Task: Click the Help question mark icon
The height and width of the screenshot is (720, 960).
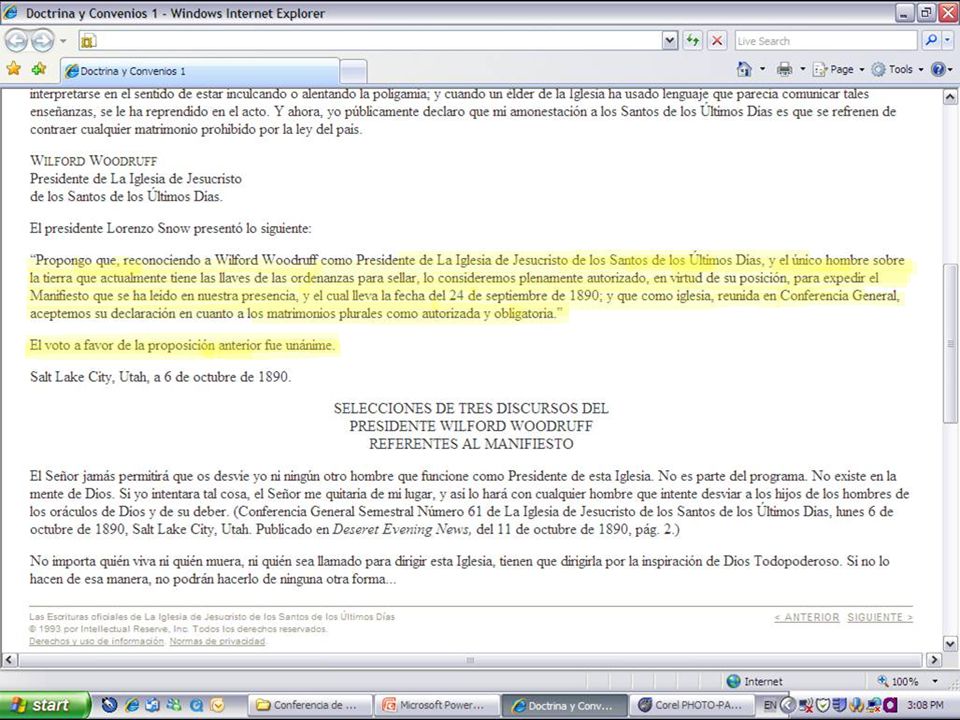Action: pos(937,69)
